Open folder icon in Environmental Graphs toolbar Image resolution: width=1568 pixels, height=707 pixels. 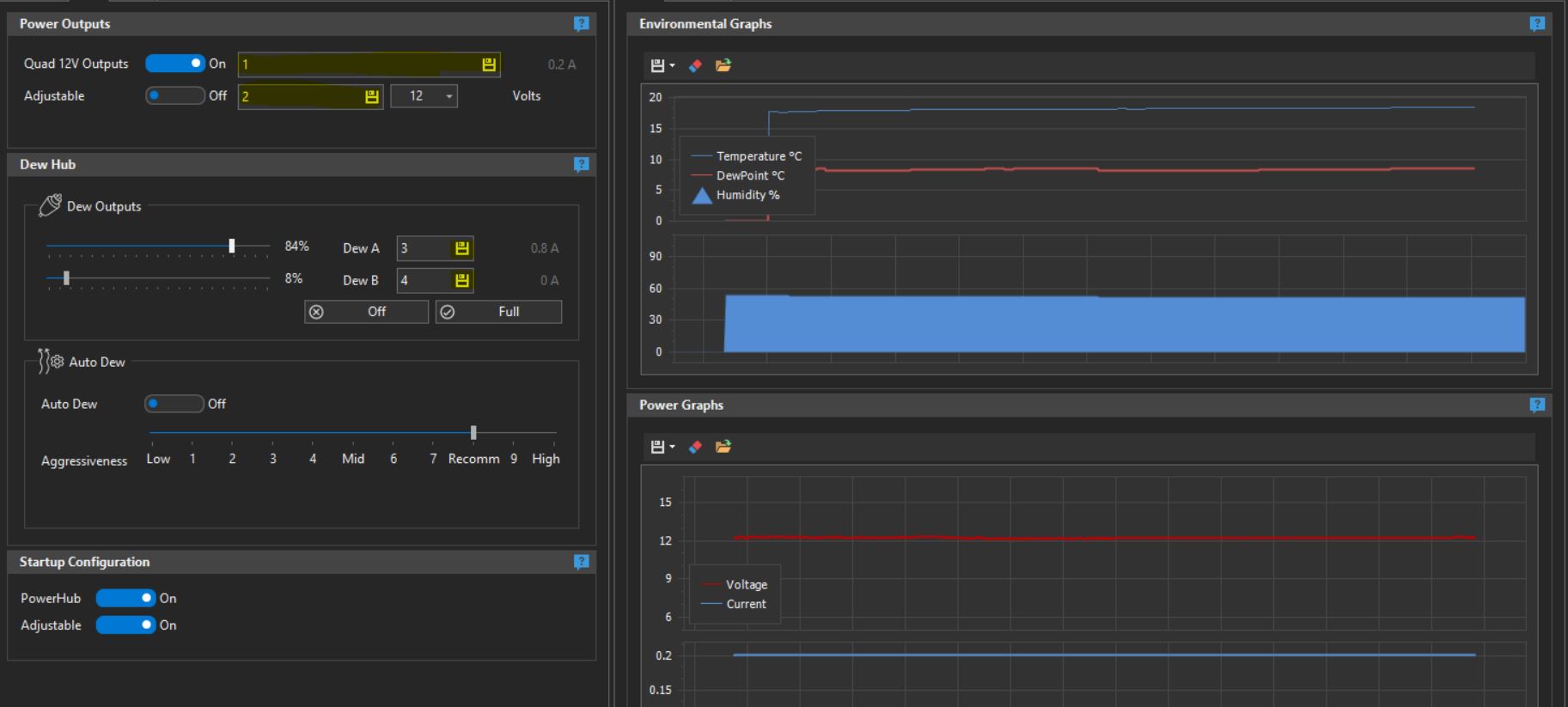(x=723, y=65)
